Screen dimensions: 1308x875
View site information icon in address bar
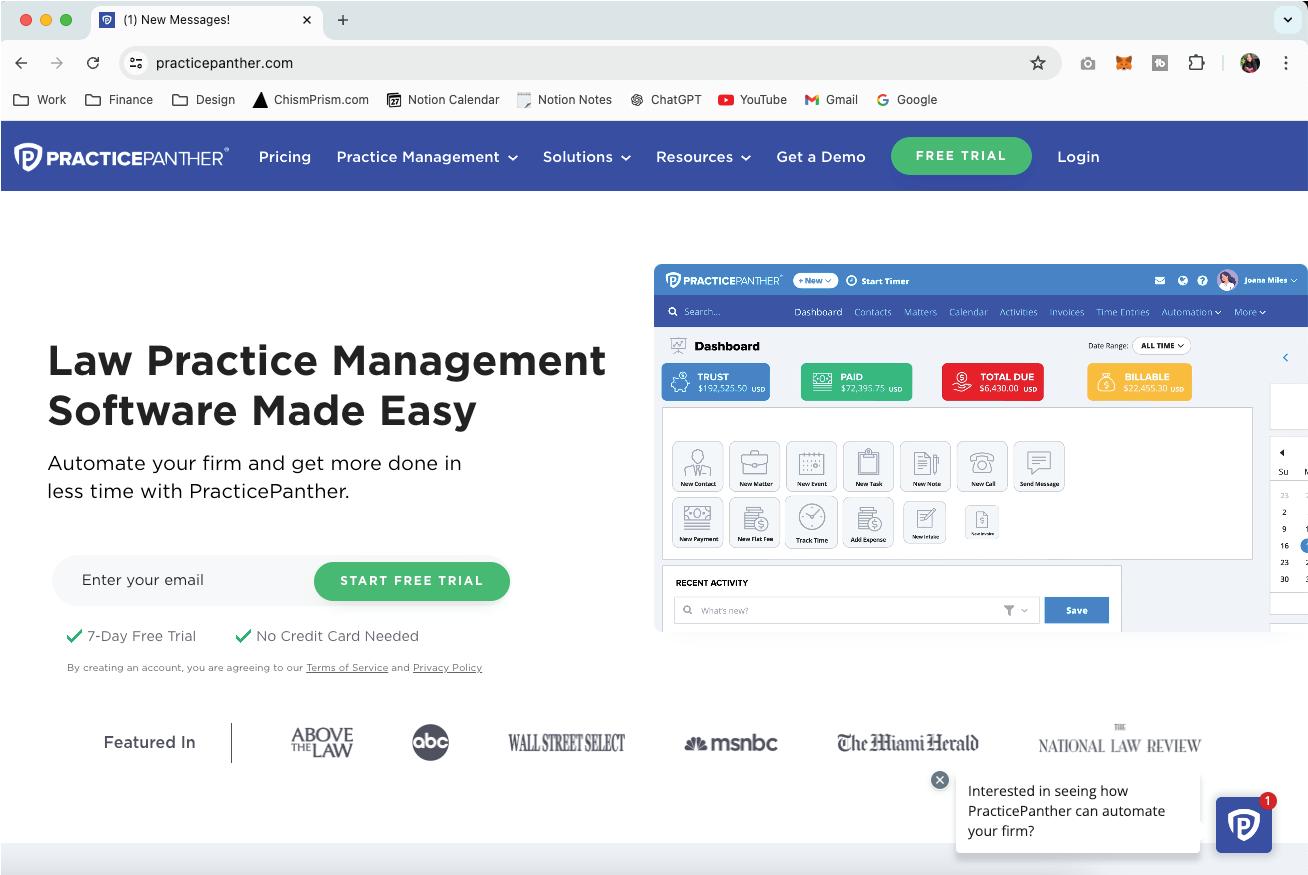pyautogui.click(x=137, y=63)
